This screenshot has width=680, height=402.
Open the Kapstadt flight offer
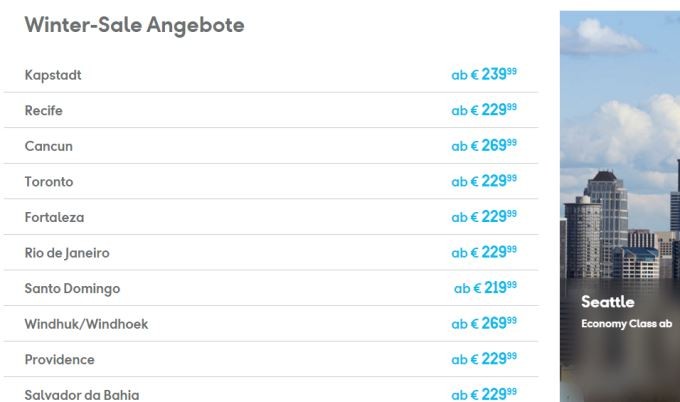click(x=271, y=75)
